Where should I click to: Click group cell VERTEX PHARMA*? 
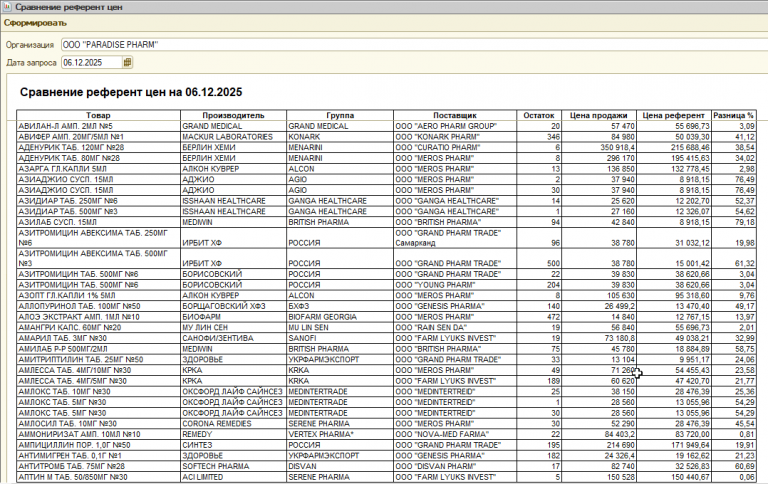point(340,435)
